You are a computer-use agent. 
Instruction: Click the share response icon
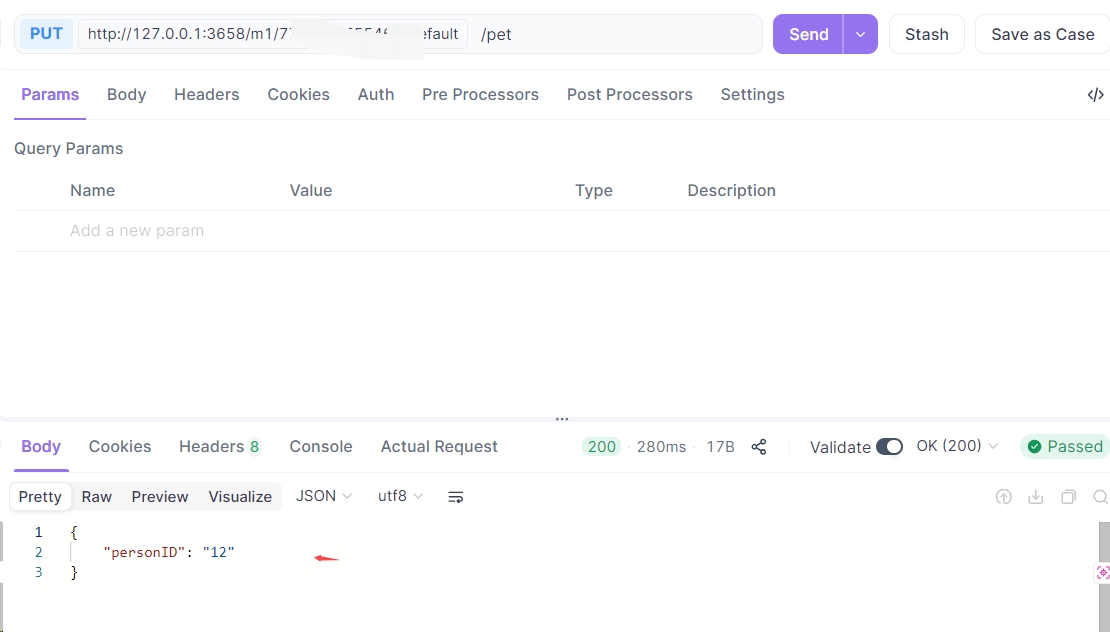tap(759, 447)
